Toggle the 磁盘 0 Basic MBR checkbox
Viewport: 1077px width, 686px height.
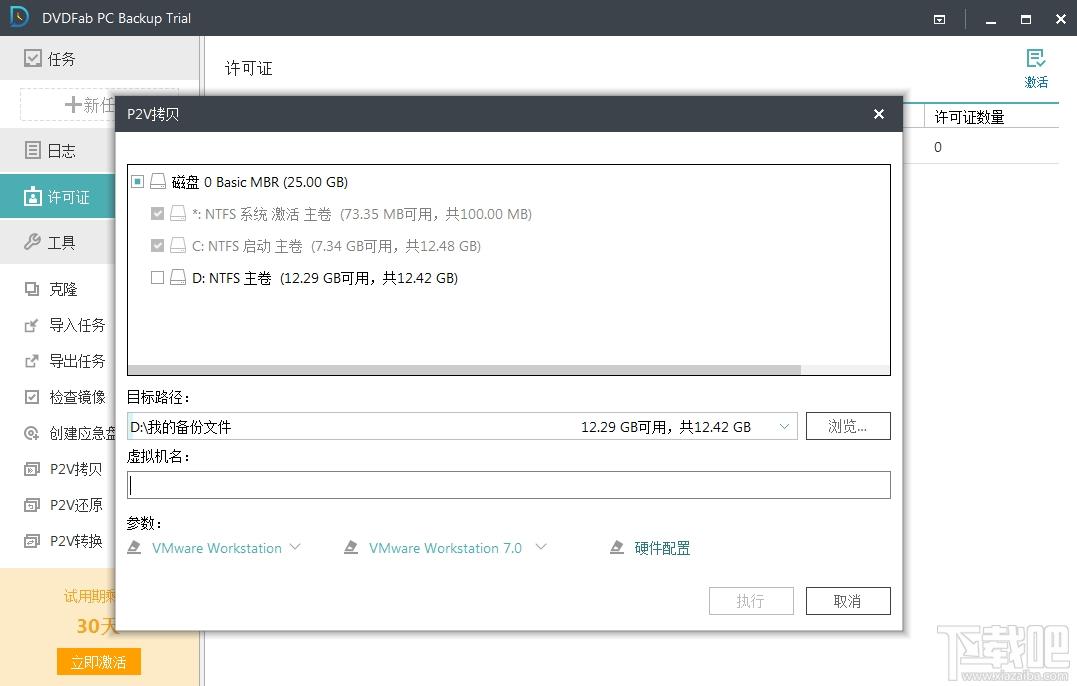137,181
